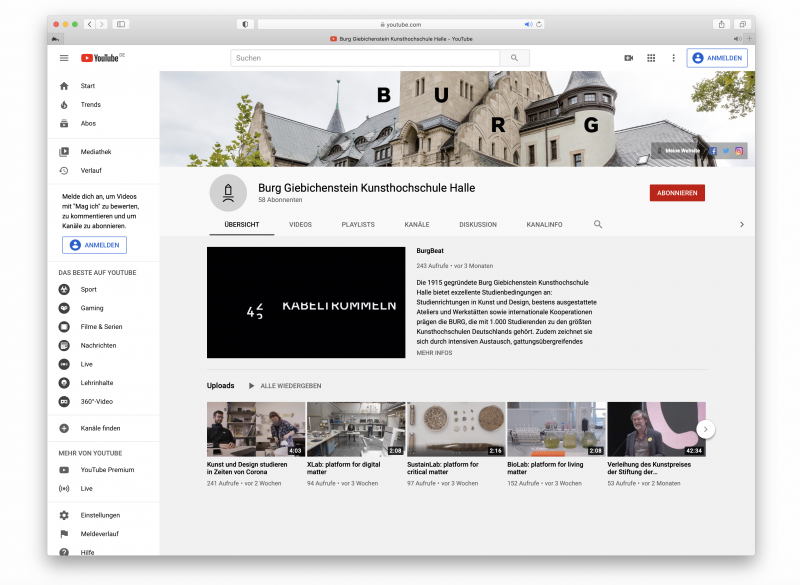Select the PLAYLISTS tab
This screenshot has height=585, width=800.
coord(357,225)
